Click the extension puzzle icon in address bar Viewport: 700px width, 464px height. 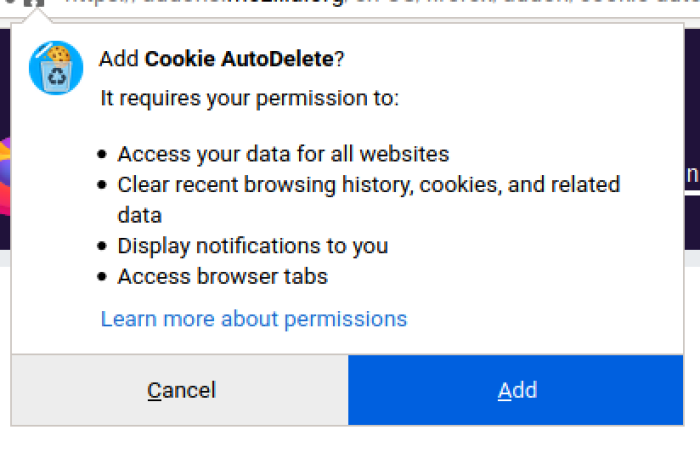pos(34,3)
